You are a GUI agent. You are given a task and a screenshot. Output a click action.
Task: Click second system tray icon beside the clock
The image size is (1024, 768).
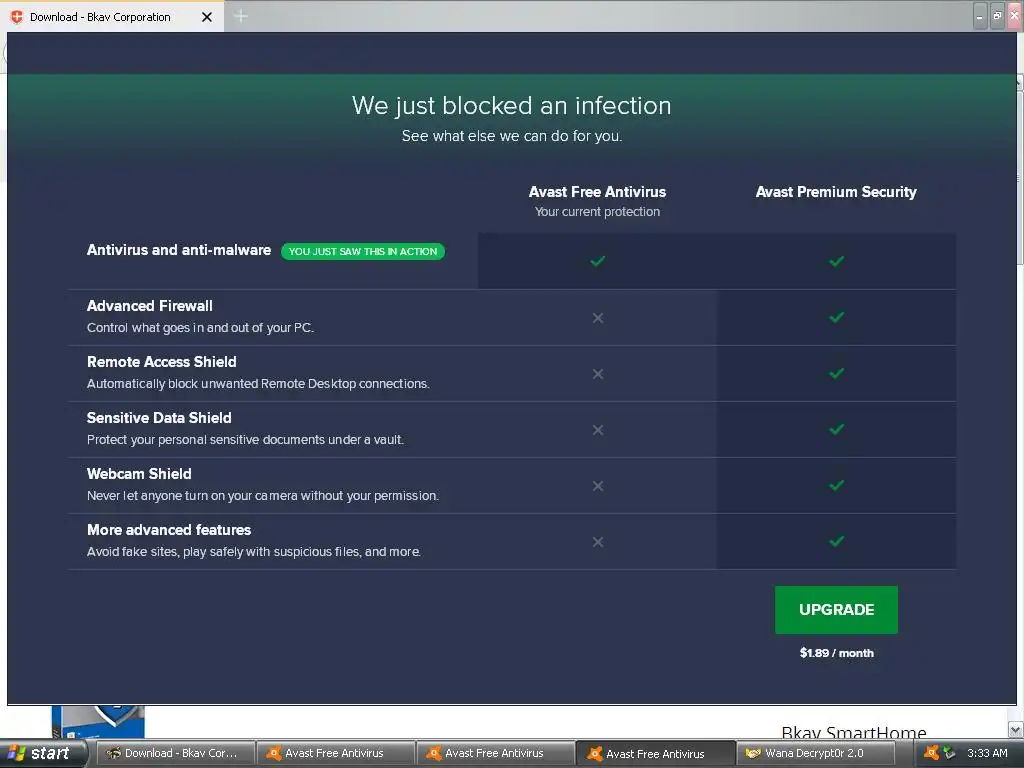(950, 752)
